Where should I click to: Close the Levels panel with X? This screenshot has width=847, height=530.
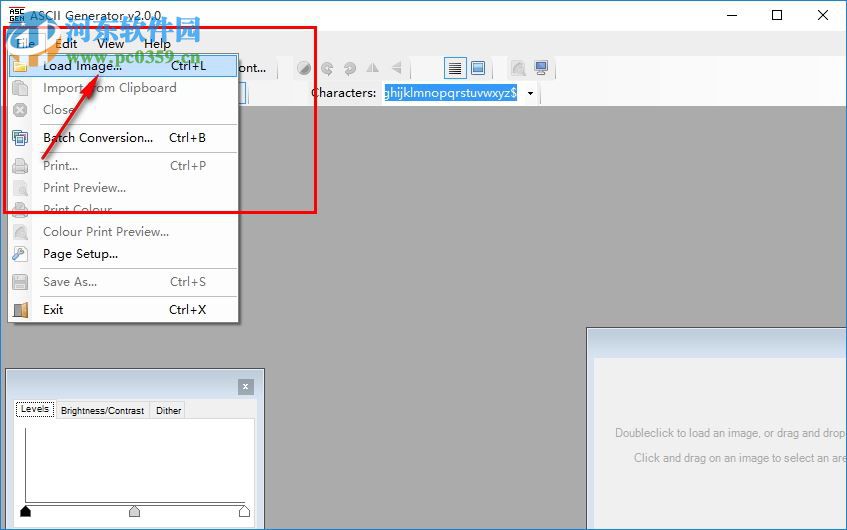click(x=245, y=387)
